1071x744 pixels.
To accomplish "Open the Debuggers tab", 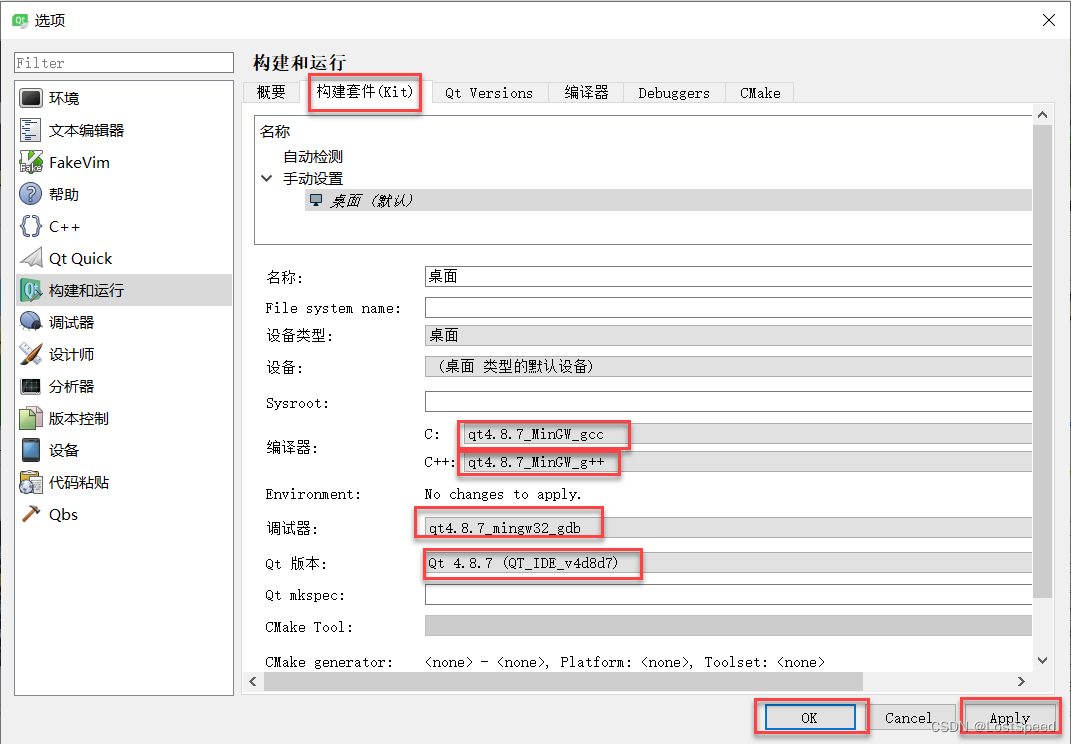I will [673, 92].
